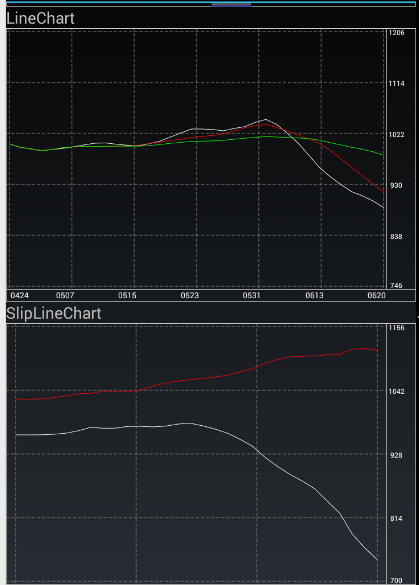The width and height of the screenshot is (419, 585).
Task: Select the 0507 date label
Action: (65, 295)
